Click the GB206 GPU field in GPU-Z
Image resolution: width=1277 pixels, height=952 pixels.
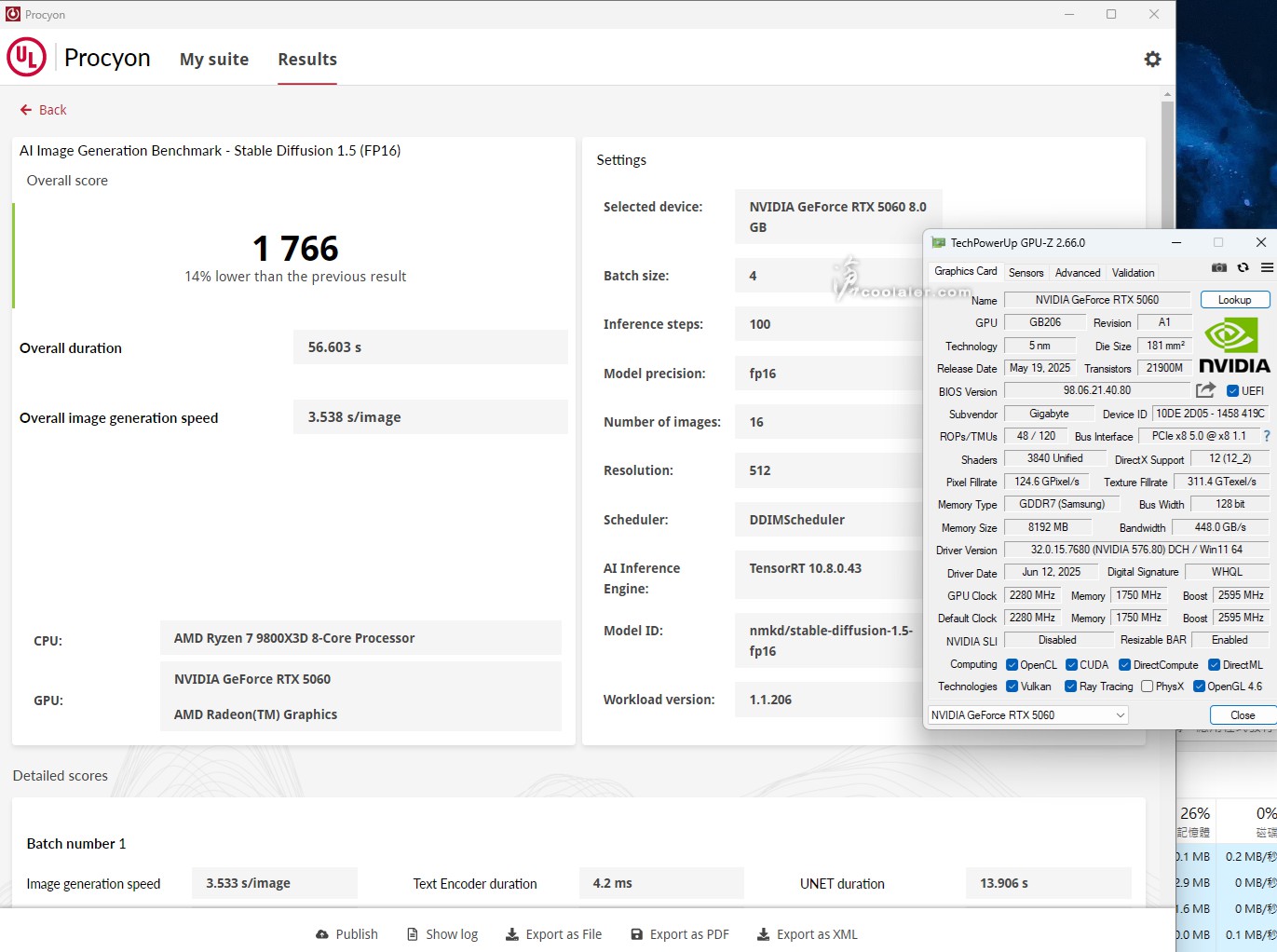[x=1045, y=322]
